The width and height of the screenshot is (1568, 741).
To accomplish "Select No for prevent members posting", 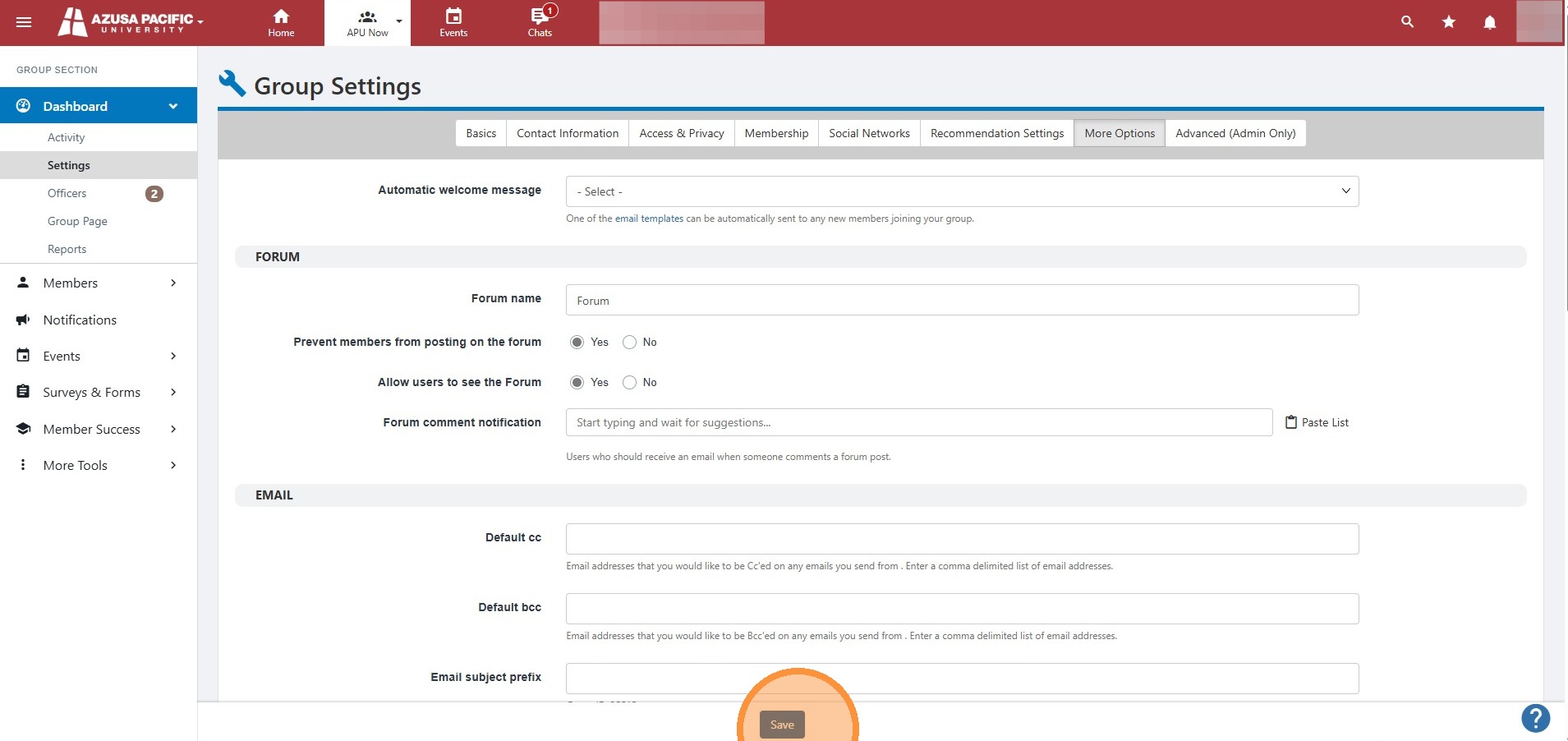I will pyautogui.click(x=629, y=342).
